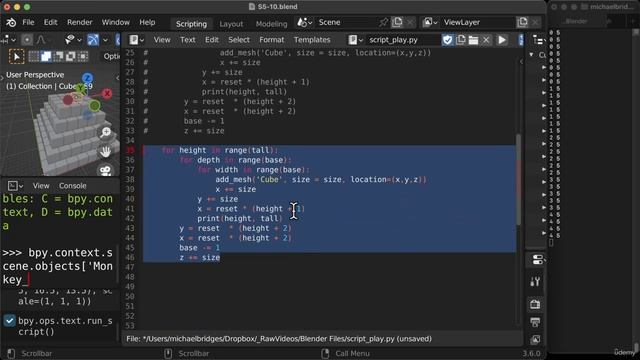Open the Console menu

tap(73, 186)
